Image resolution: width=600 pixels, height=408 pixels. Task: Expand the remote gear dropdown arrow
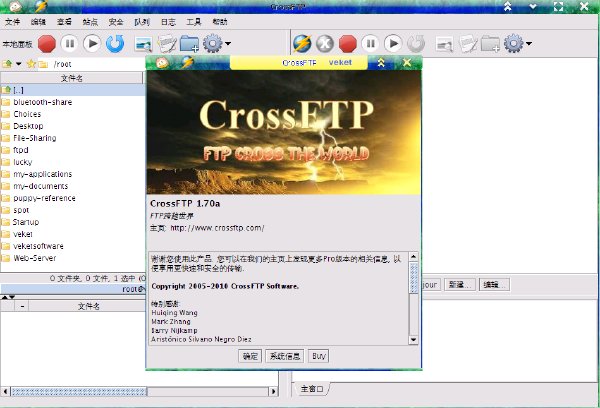pos(529,44)
